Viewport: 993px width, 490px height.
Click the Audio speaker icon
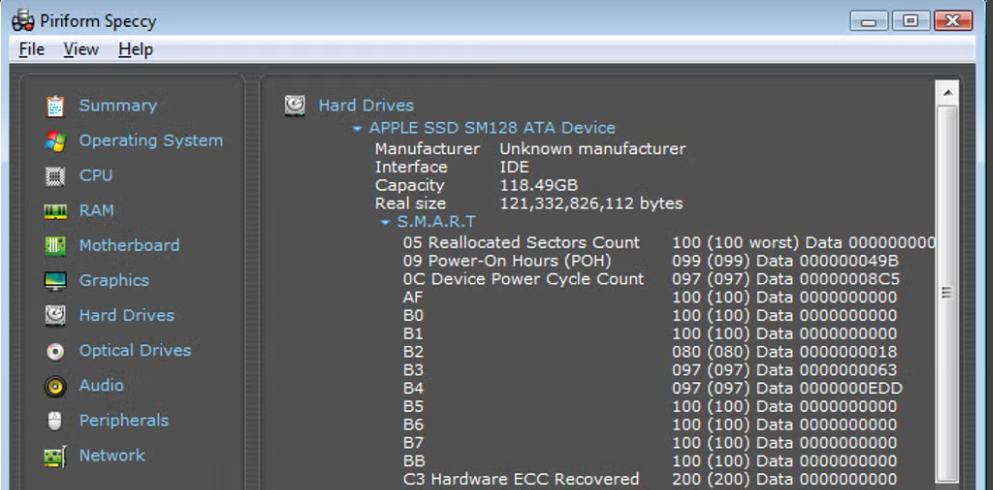point(55,386)
